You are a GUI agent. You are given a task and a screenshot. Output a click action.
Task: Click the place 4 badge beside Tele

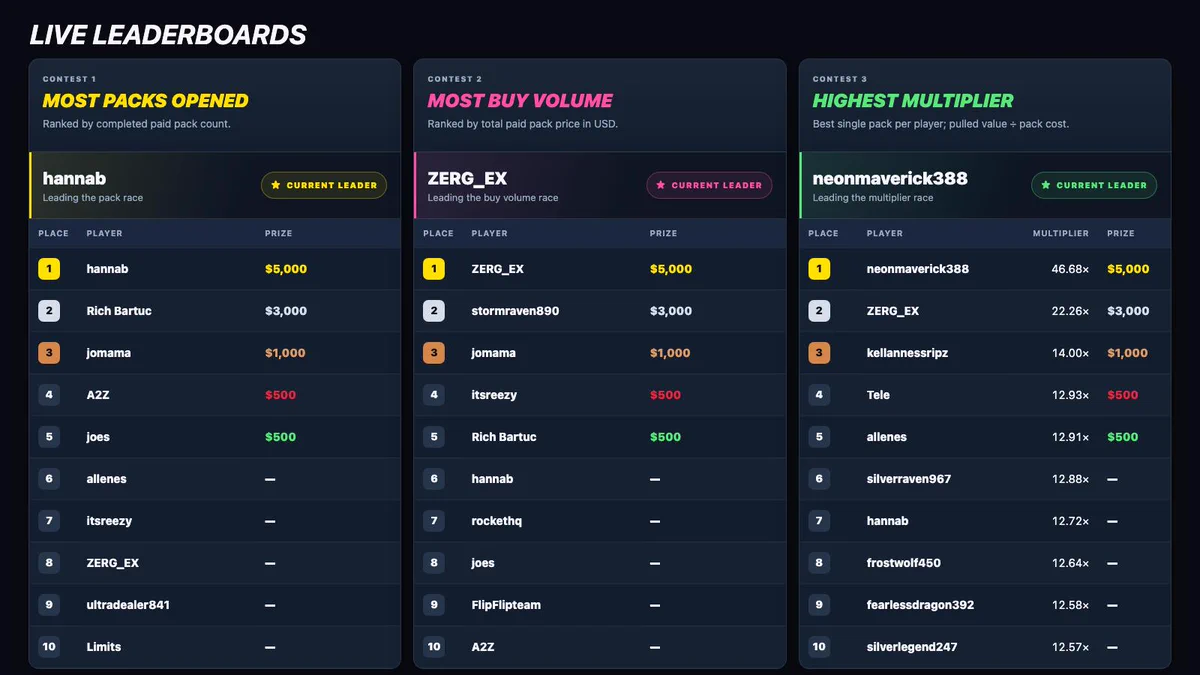coord(819,395)
